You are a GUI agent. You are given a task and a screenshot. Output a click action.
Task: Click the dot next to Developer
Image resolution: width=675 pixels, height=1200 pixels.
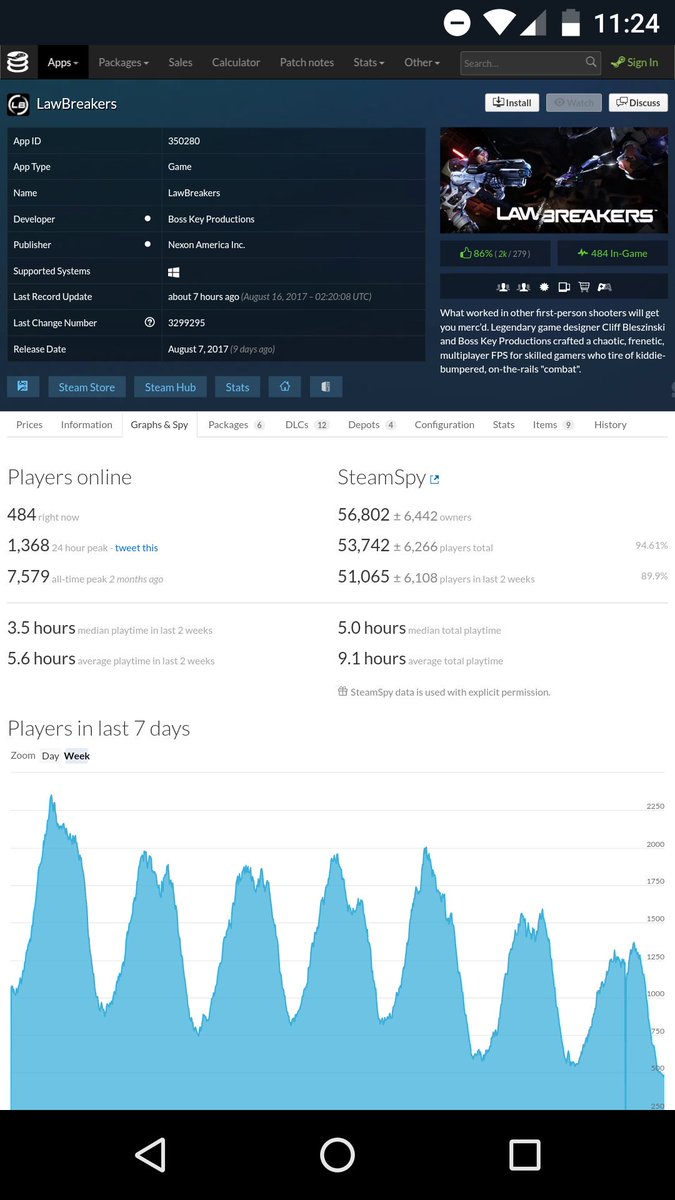(148, 218)
